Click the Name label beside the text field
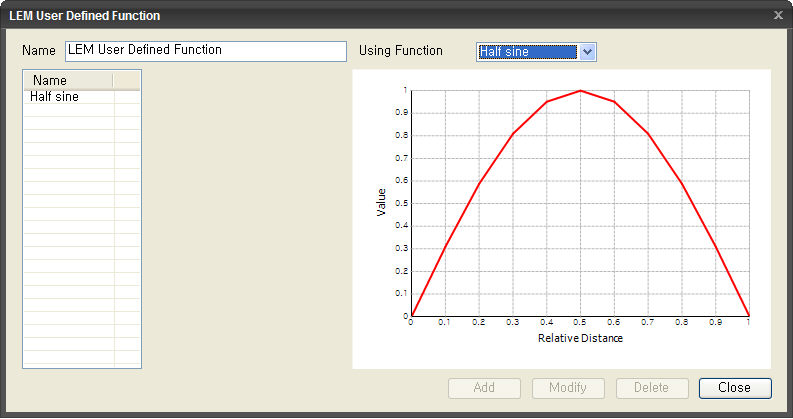 pos(39,51)
